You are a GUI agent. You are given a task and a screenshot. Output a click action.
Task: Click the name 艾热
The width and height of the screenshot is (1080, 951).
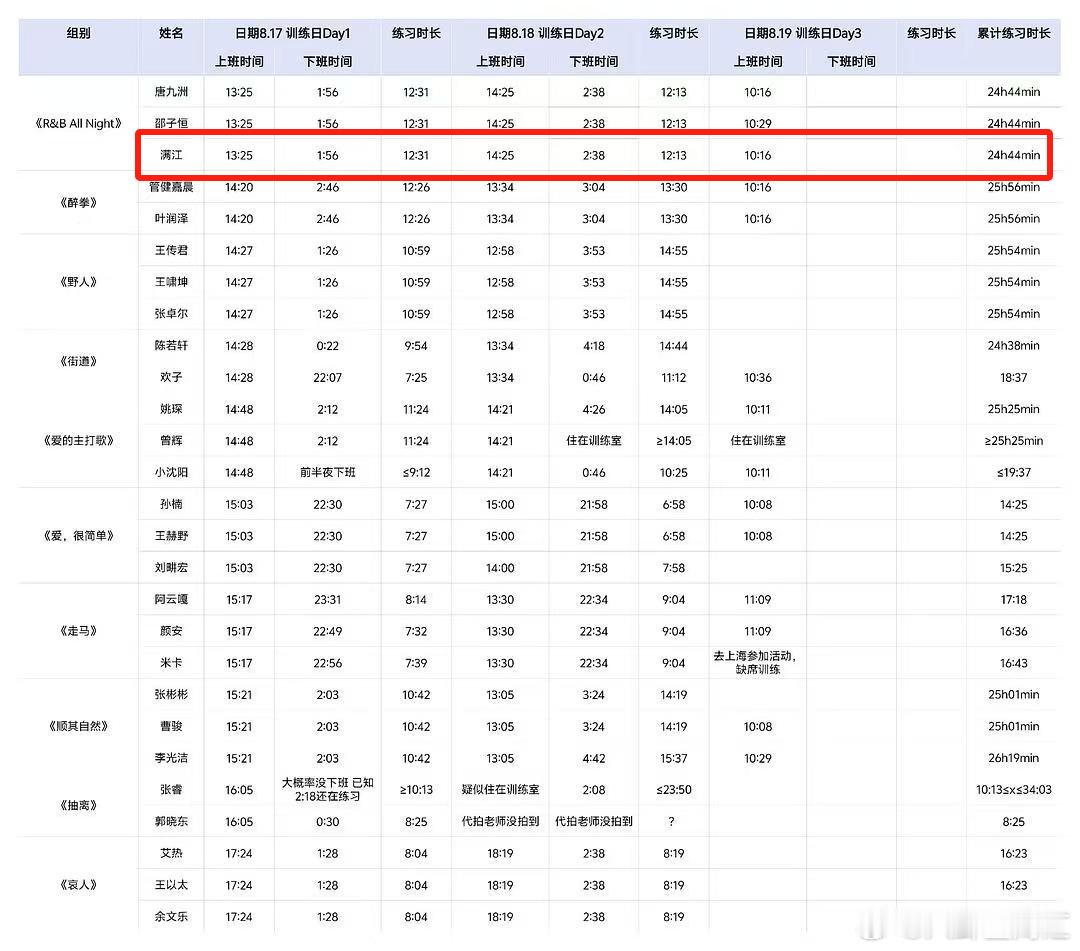click(171, 853)
